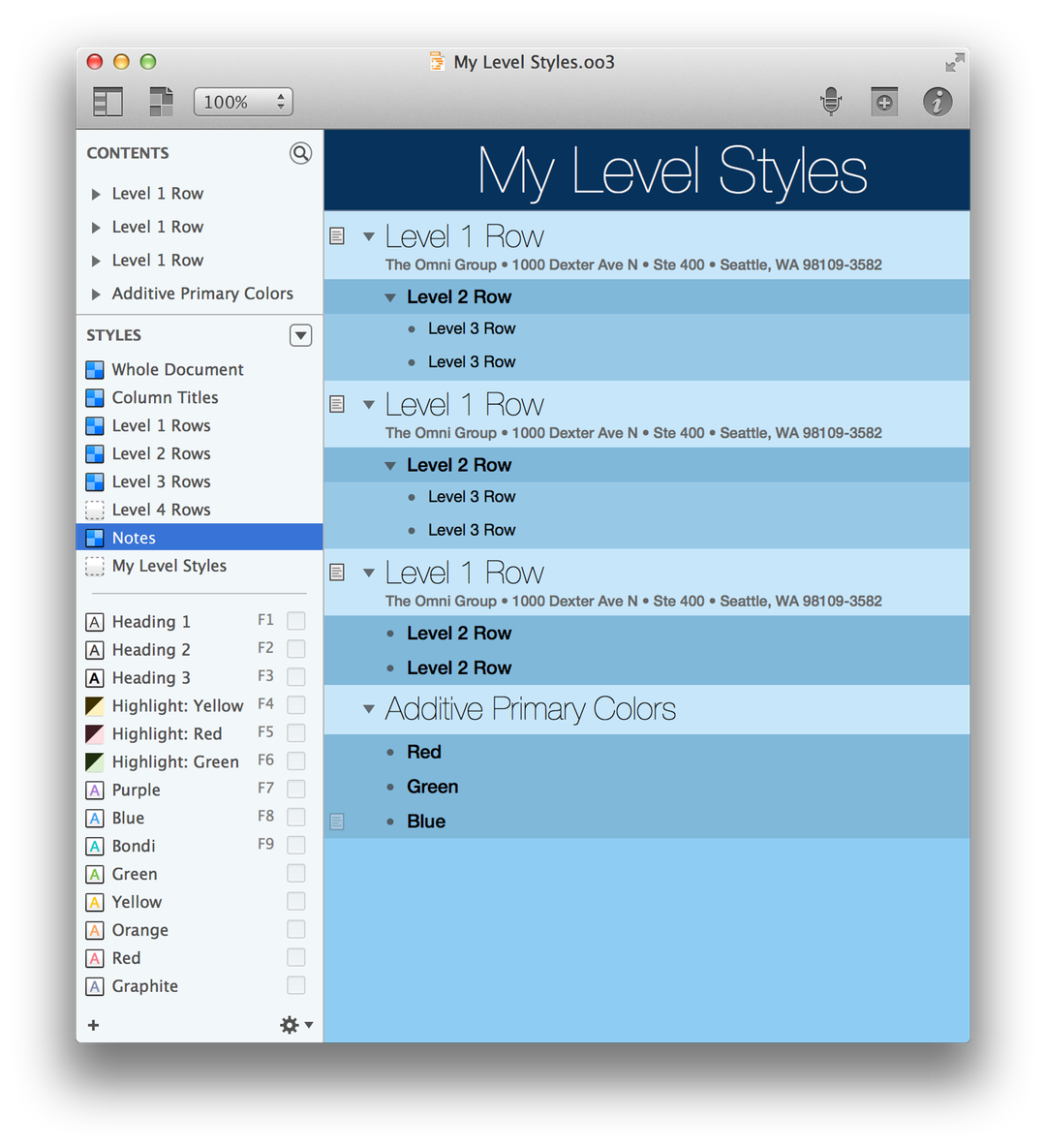Click Highlight: Green color swatch
1046x1148 pixels.
point(94,762)
